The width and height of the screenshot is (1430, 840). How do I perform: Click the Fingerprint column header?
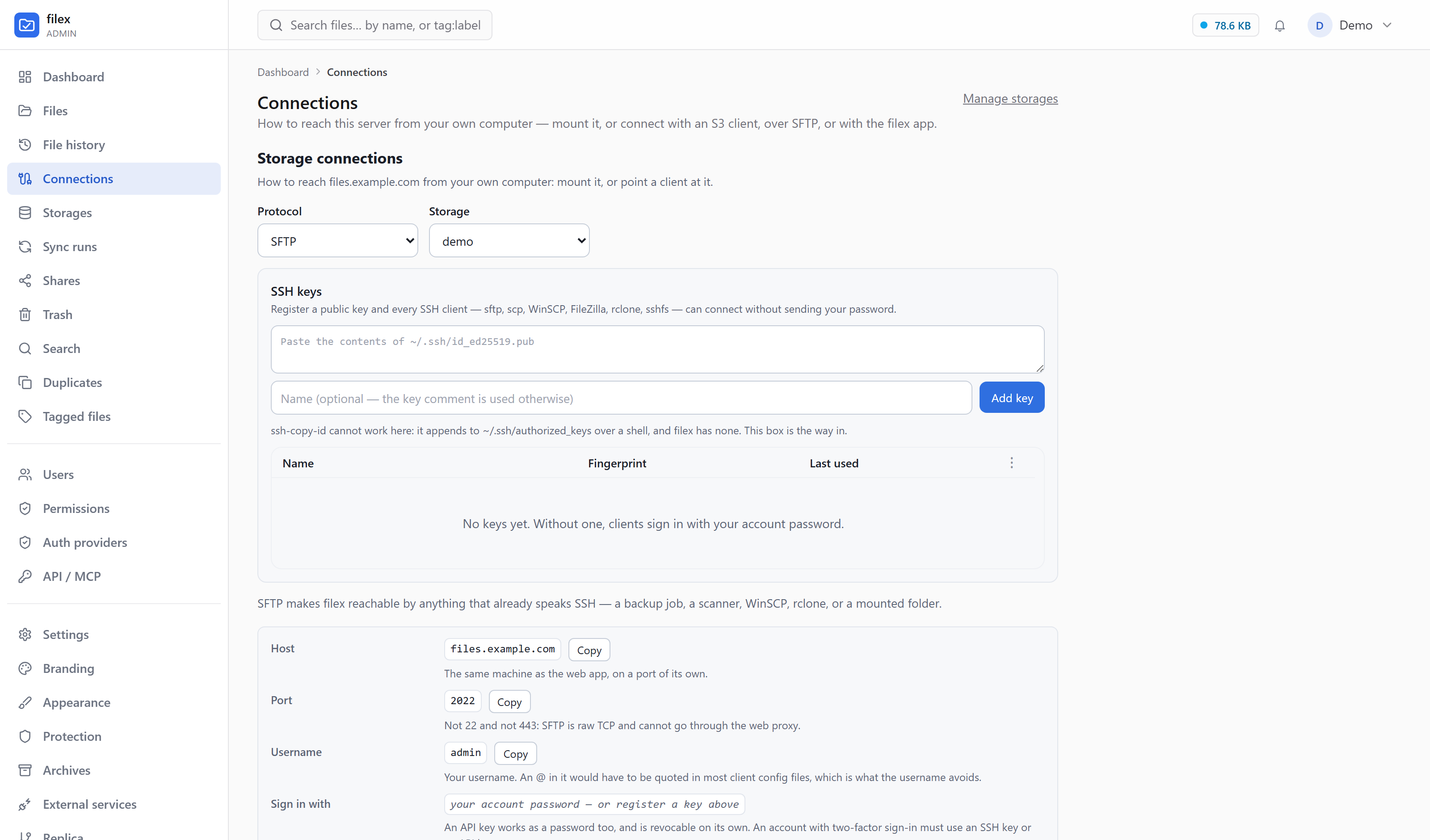[x=617, y=463]
